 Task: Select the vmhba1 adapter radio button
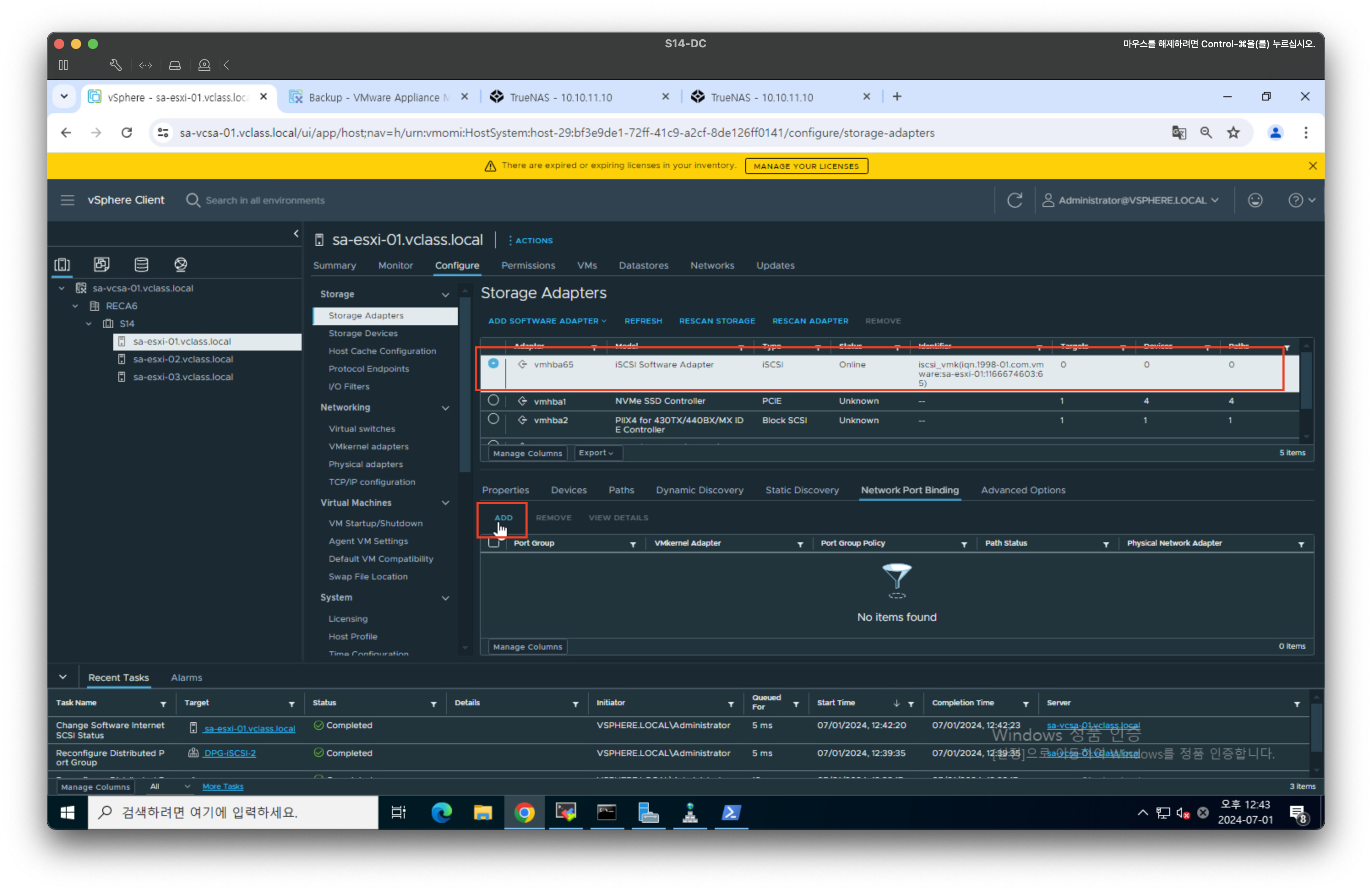coord(493,400)
